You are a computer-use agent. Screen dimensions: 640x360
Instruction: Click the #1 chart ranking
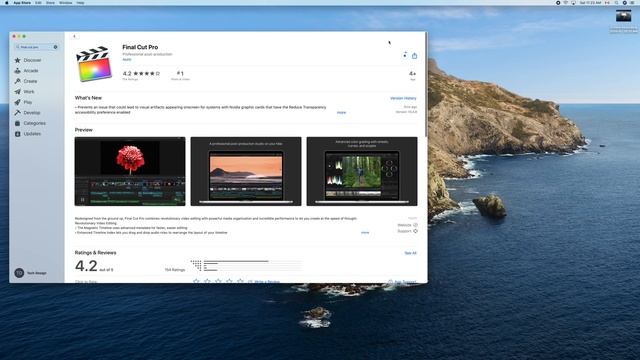click(x=180, y=75)
